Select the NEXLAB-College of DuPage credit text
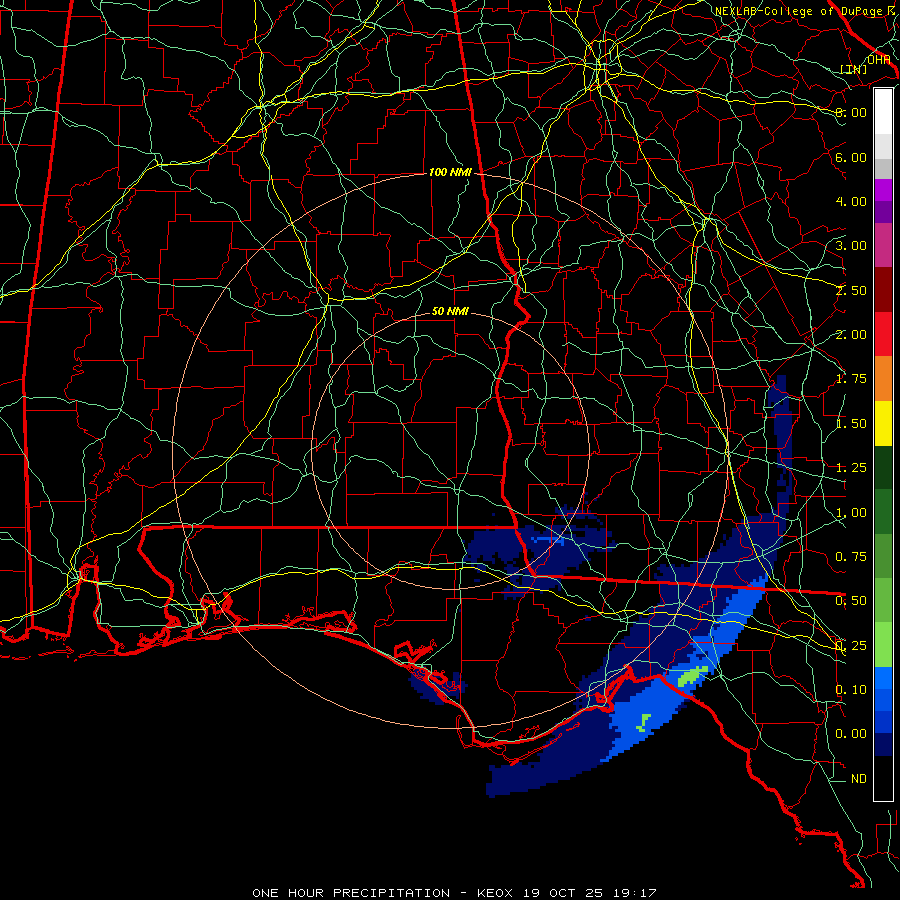Image resolution: width=900 pixels, height=900 pixels. coord(804,11)
